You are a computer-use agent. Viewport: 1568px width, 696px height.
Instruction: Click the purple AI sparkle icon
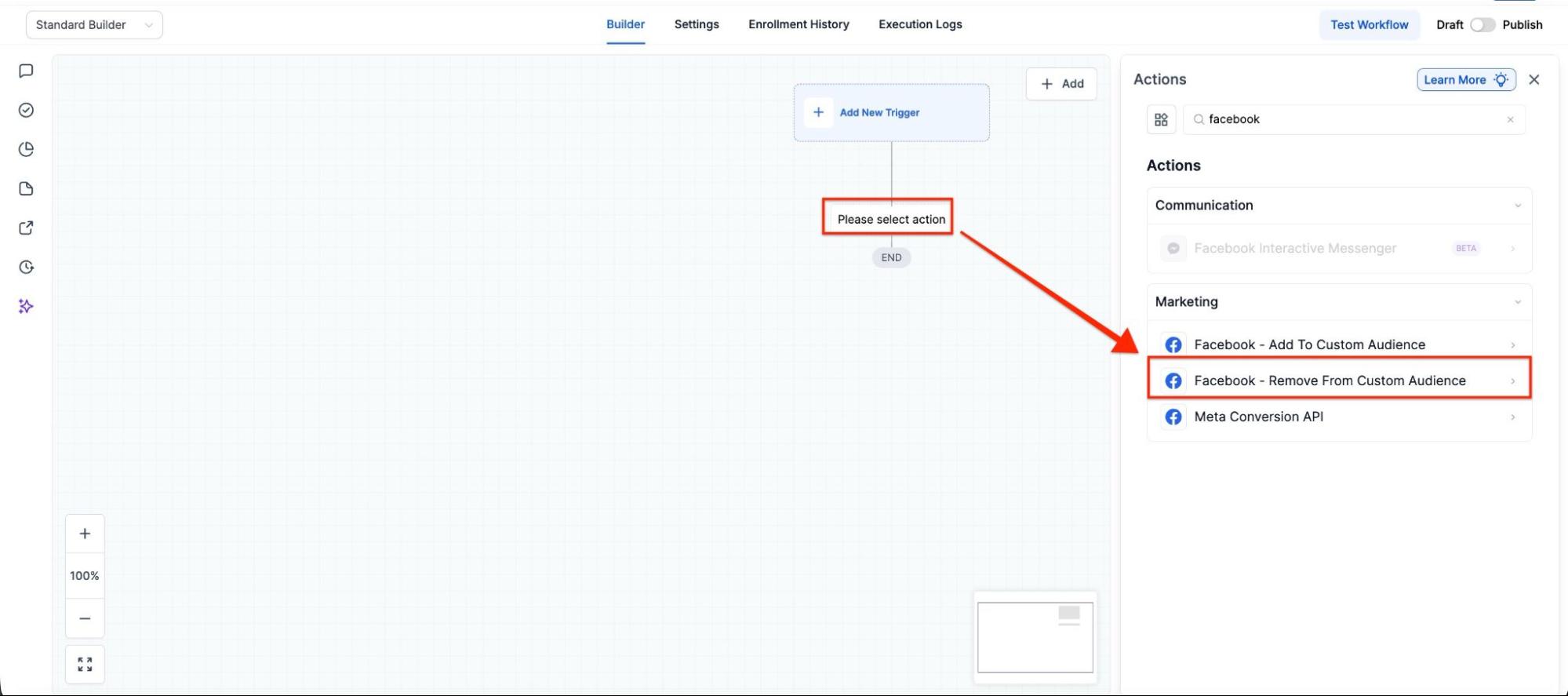(x=26, y=307)
